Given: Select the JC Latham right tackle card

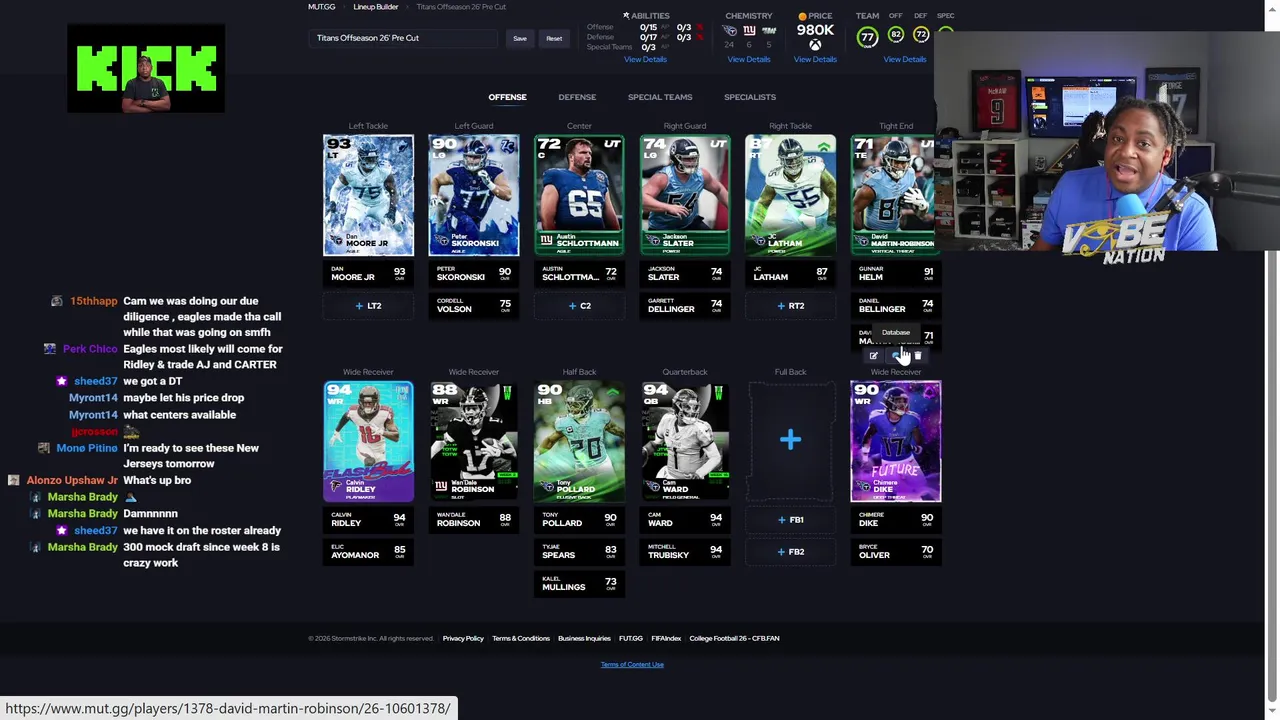Looking at the screenshot, I should point(790,195).
